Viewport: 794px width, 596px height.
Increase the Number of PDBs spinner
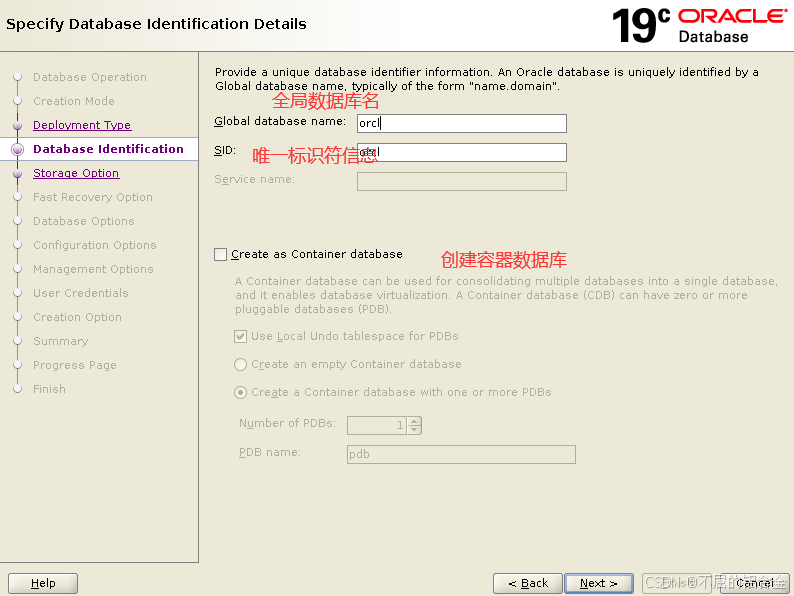coord(414,421)
